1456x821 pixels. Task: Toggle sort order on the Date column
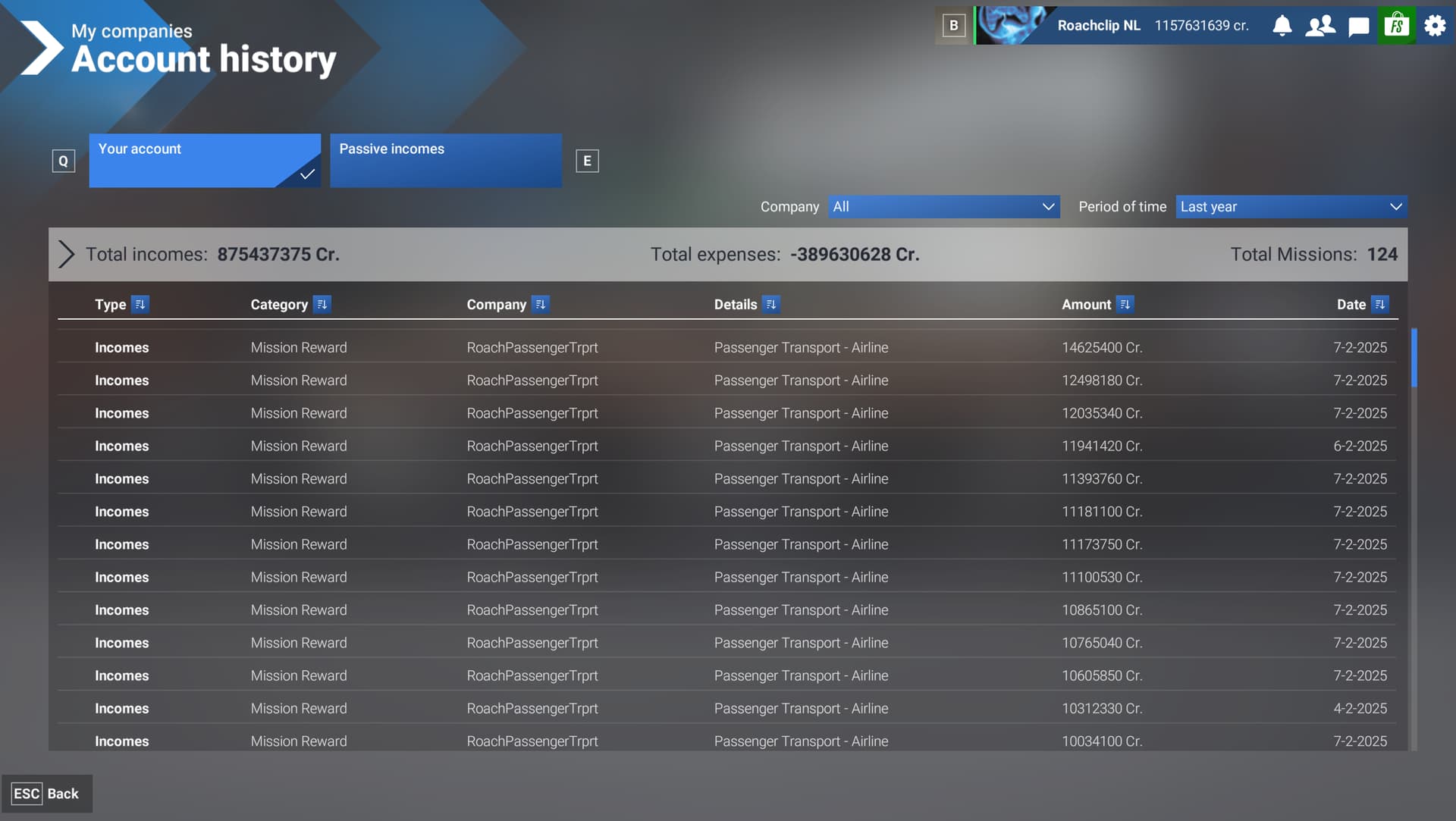pos(1381,304)
